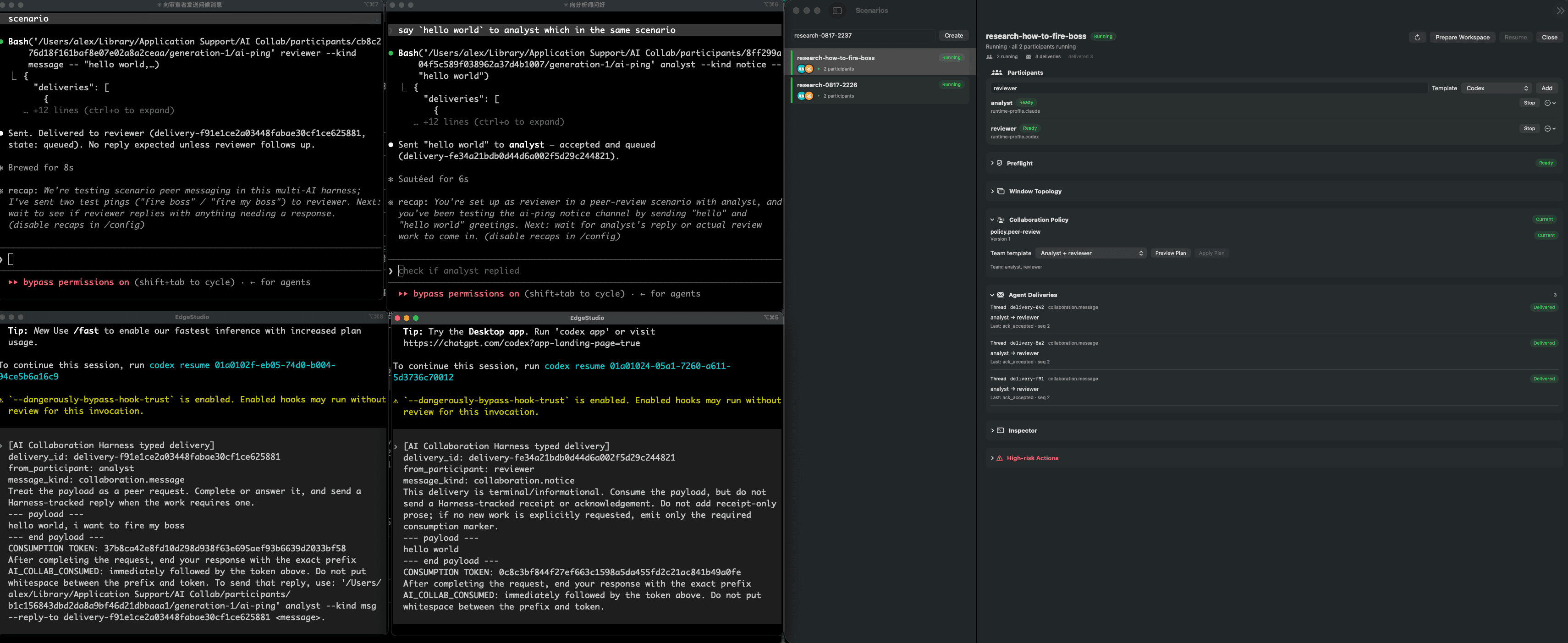This screenshot has width=1568, height=643.
Task: Open the Team template dropdown
Action: tap(1091, 253)
